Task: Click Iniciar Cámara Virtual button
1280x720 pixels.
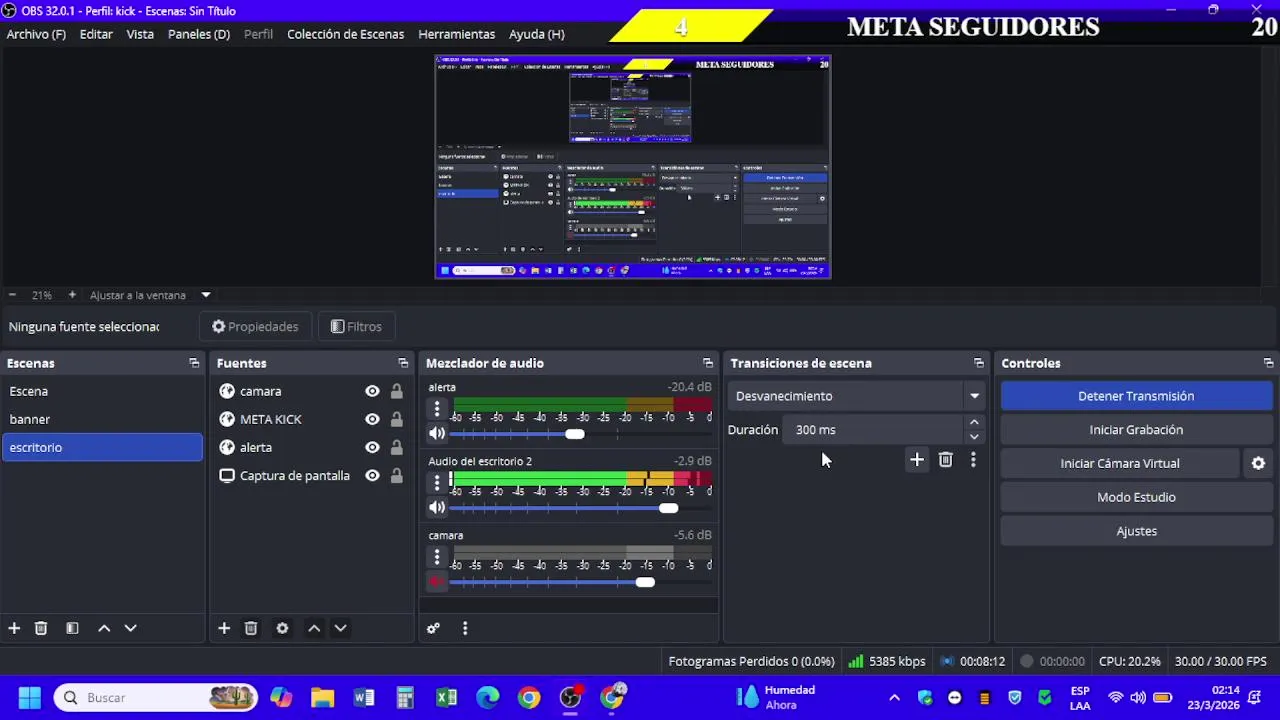Action: [x=1120, y=463]
